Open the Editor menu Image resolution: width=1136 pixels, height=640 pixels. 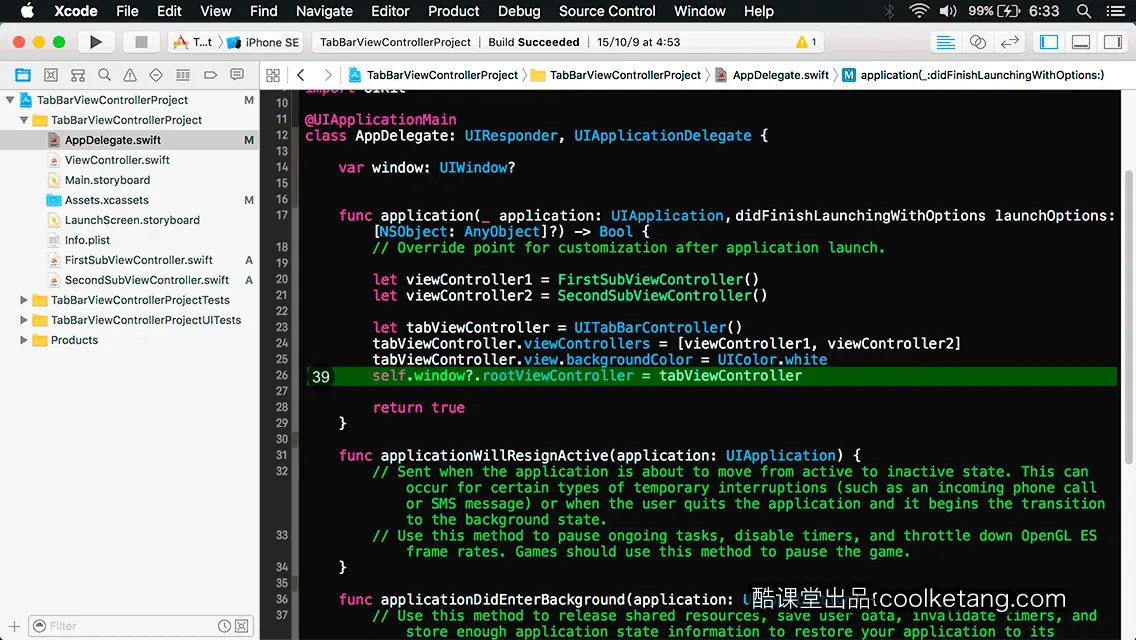pos(390,11)
